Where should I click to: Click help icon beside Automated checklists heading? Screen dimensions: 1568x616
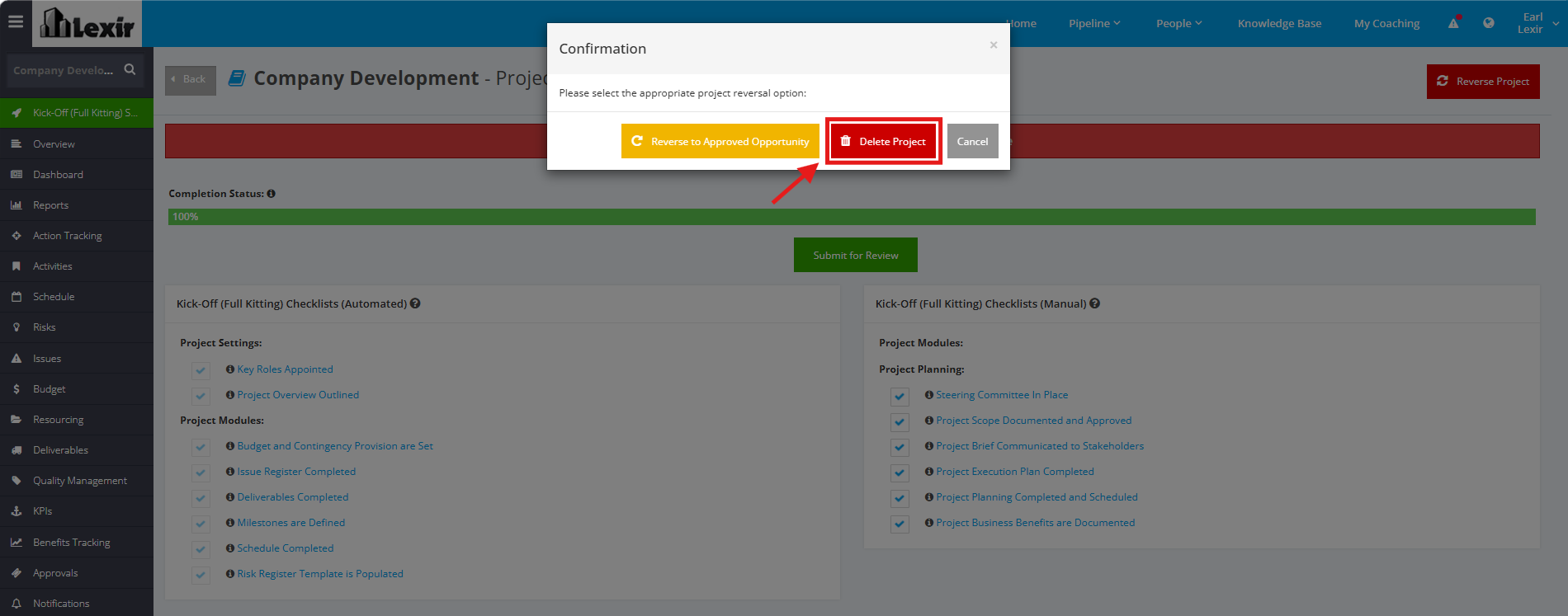[415, 303]
